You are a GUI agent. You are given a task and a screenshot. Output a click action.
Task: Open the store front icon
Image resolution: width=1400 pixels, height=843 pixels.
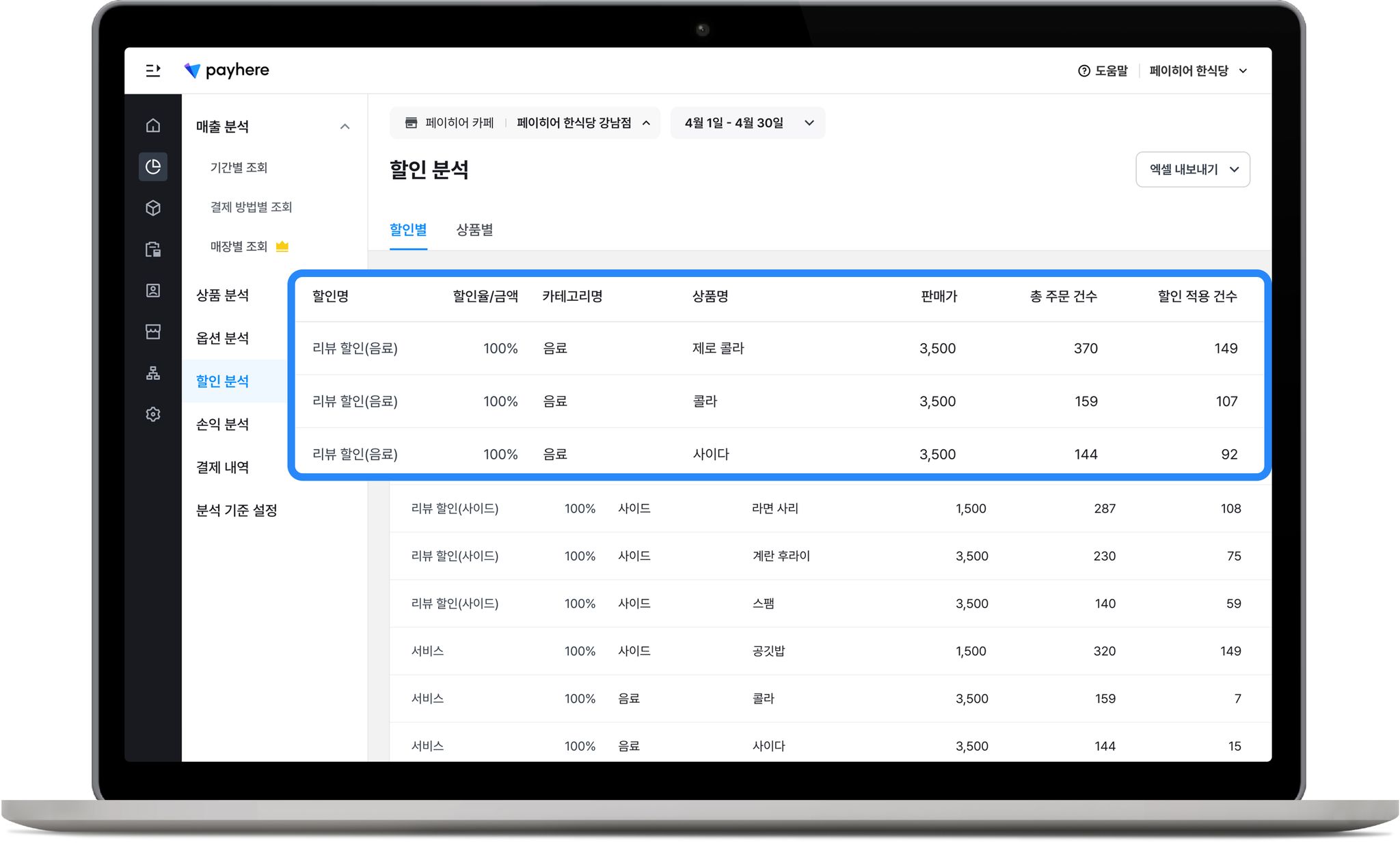(x=153, y=332)
